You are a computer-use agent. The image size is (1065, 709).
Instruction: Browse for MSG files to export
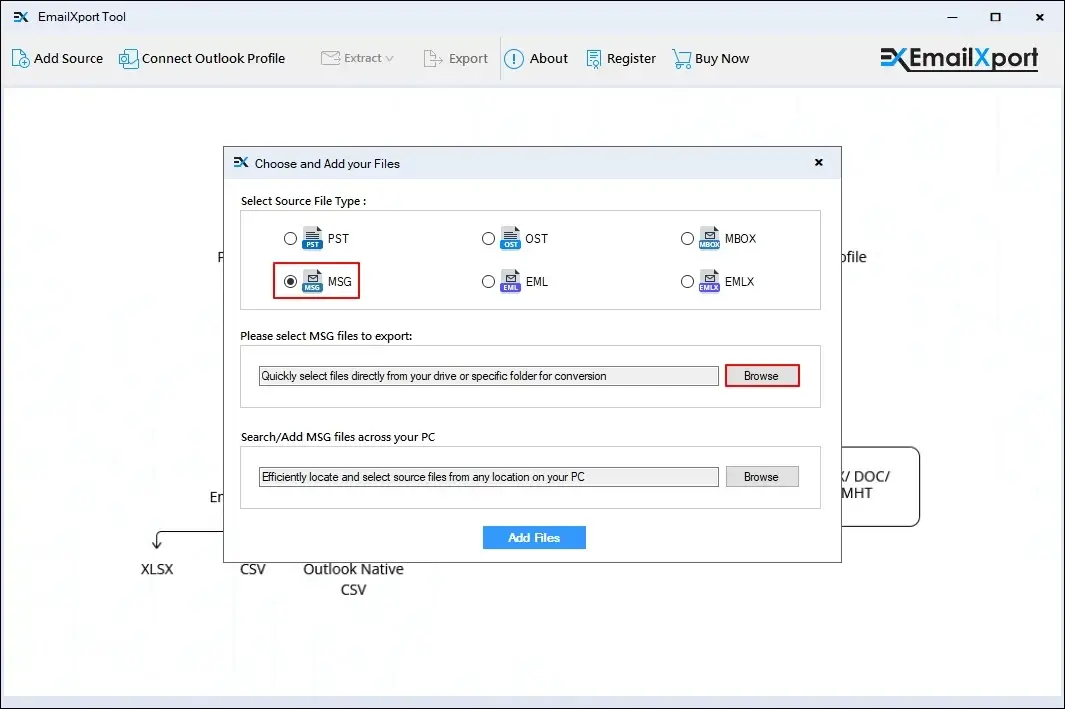tap(762, 375)
